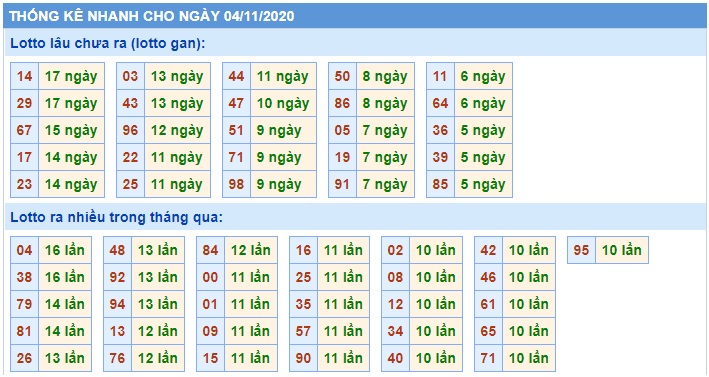Image resolution: width=709 pixels, height=377 pixels.
Task: Click the '12 ngày' cell
Action: coord(177,131)
